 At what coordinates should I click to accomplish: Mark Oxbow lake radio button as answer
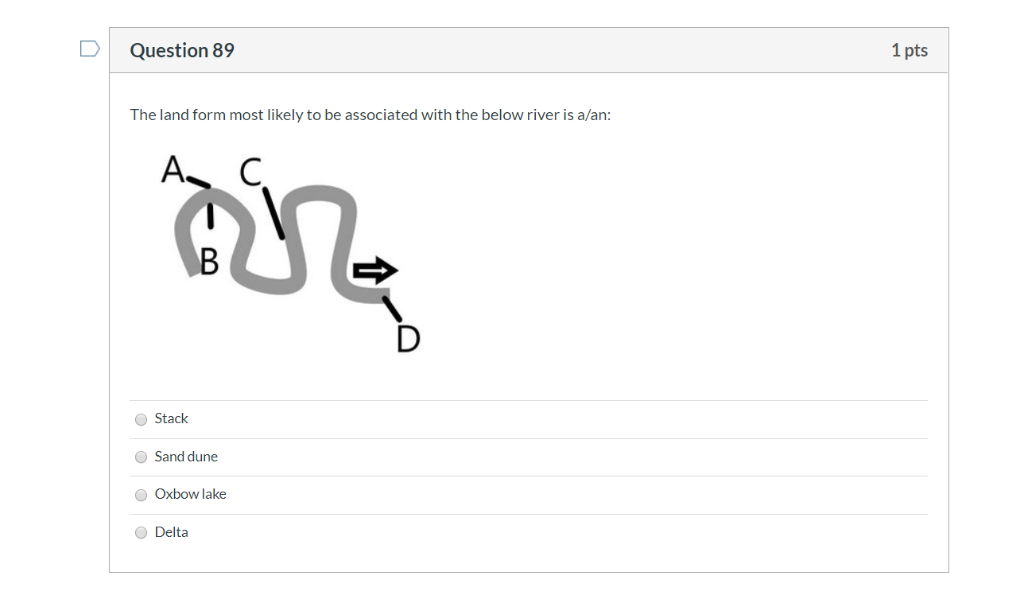point(141,495)
